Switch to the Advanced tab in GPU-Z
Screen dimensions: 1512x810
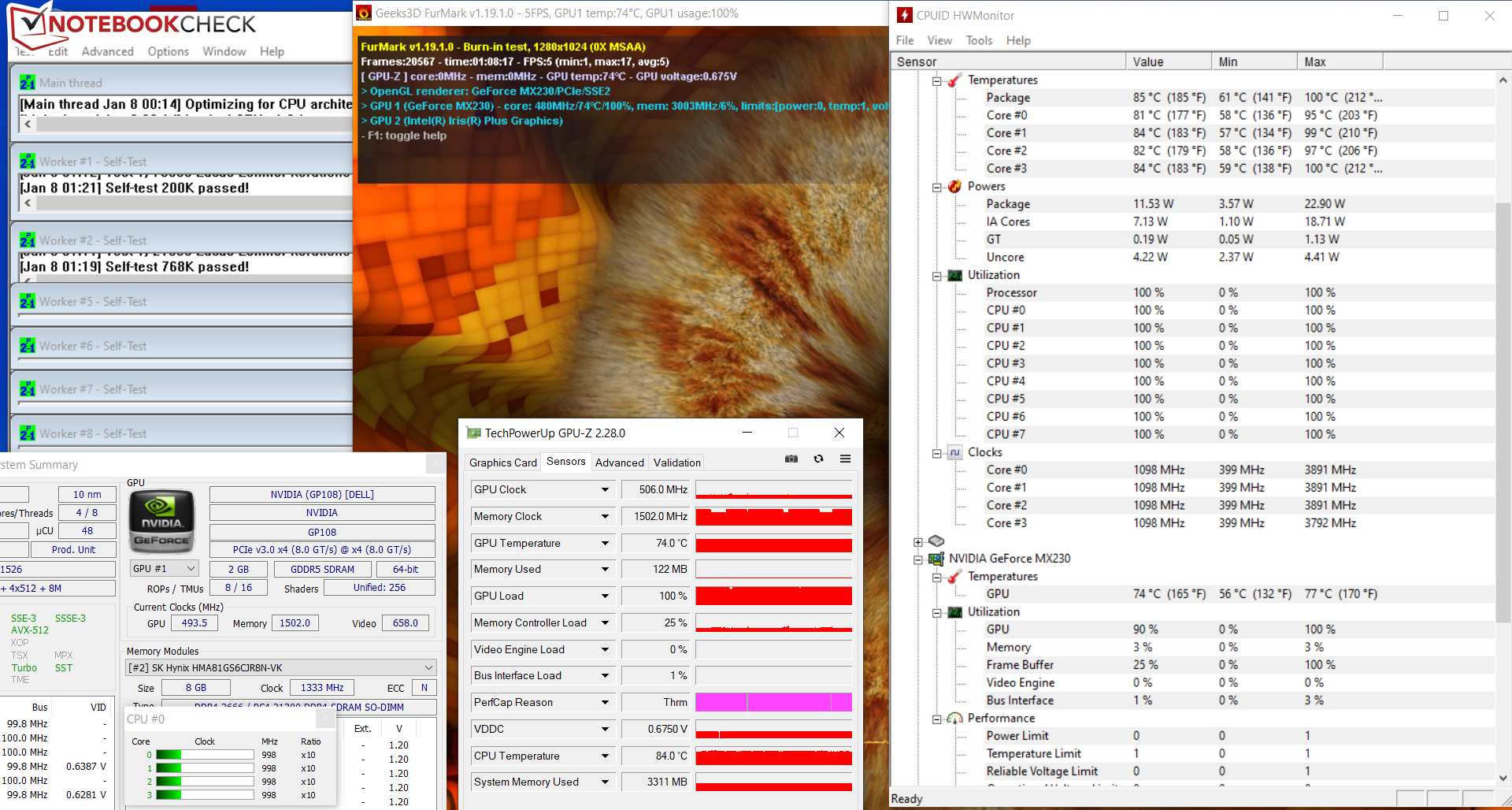tap(620, 463)
